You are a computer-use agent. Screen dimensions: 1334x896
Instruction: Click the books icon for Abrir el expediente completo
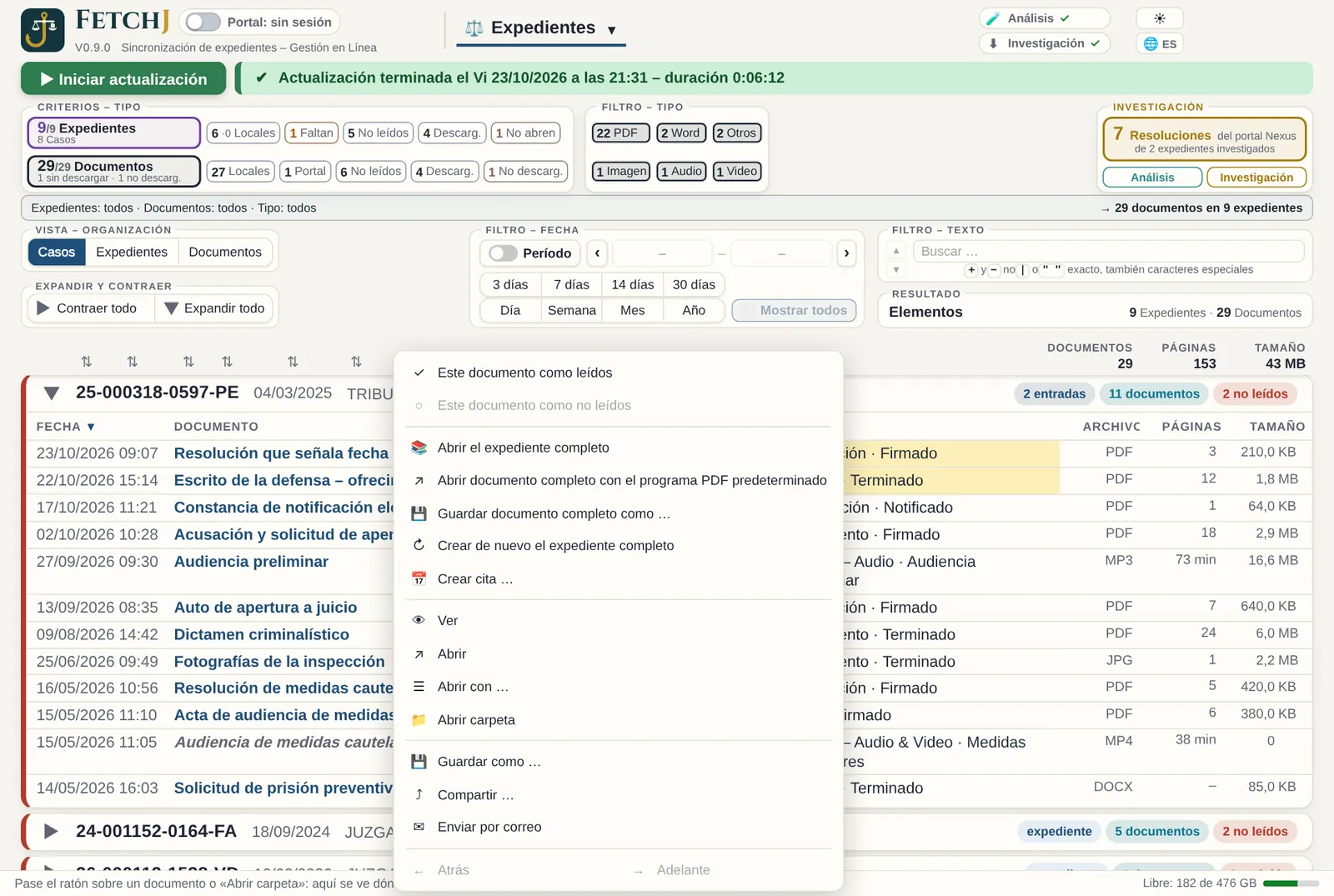419,448
